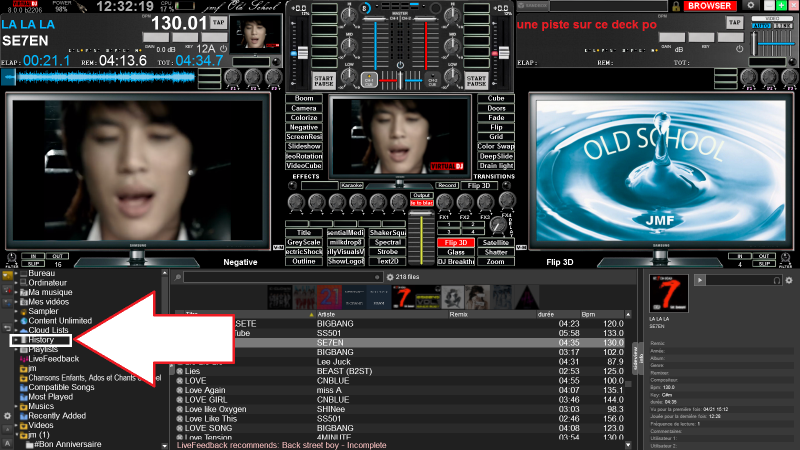
Task: Click the Recently Added folder icon
Action: coord(23,416)
